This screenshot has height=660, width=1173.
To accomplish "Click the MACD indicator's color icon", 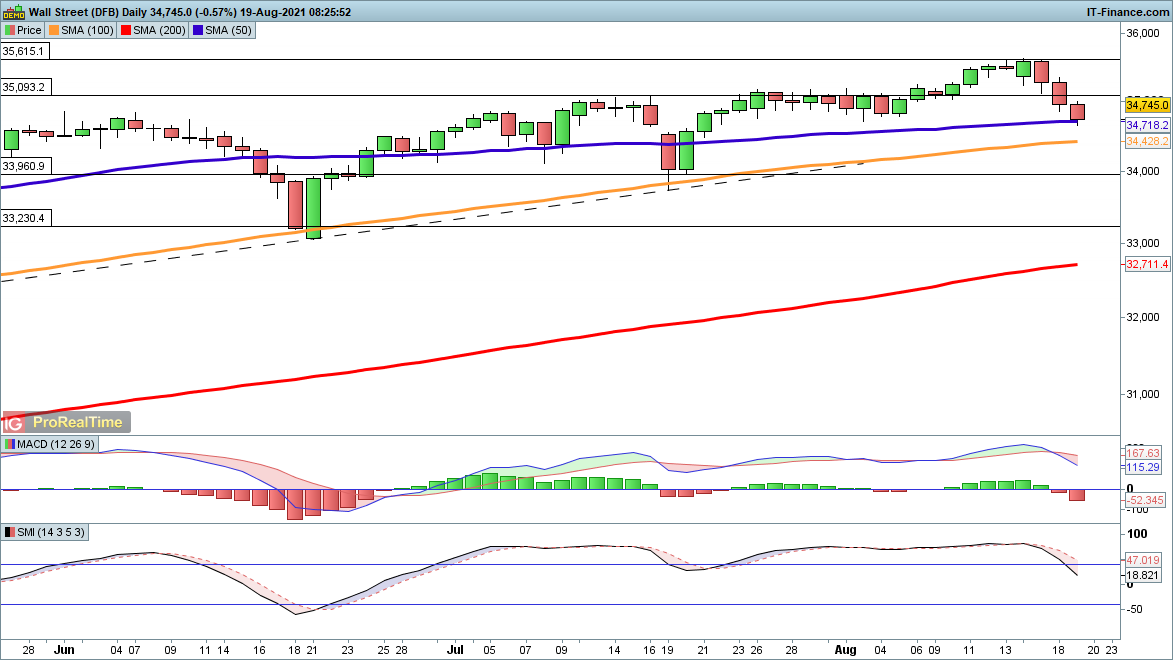I will [x=10, y=444].
